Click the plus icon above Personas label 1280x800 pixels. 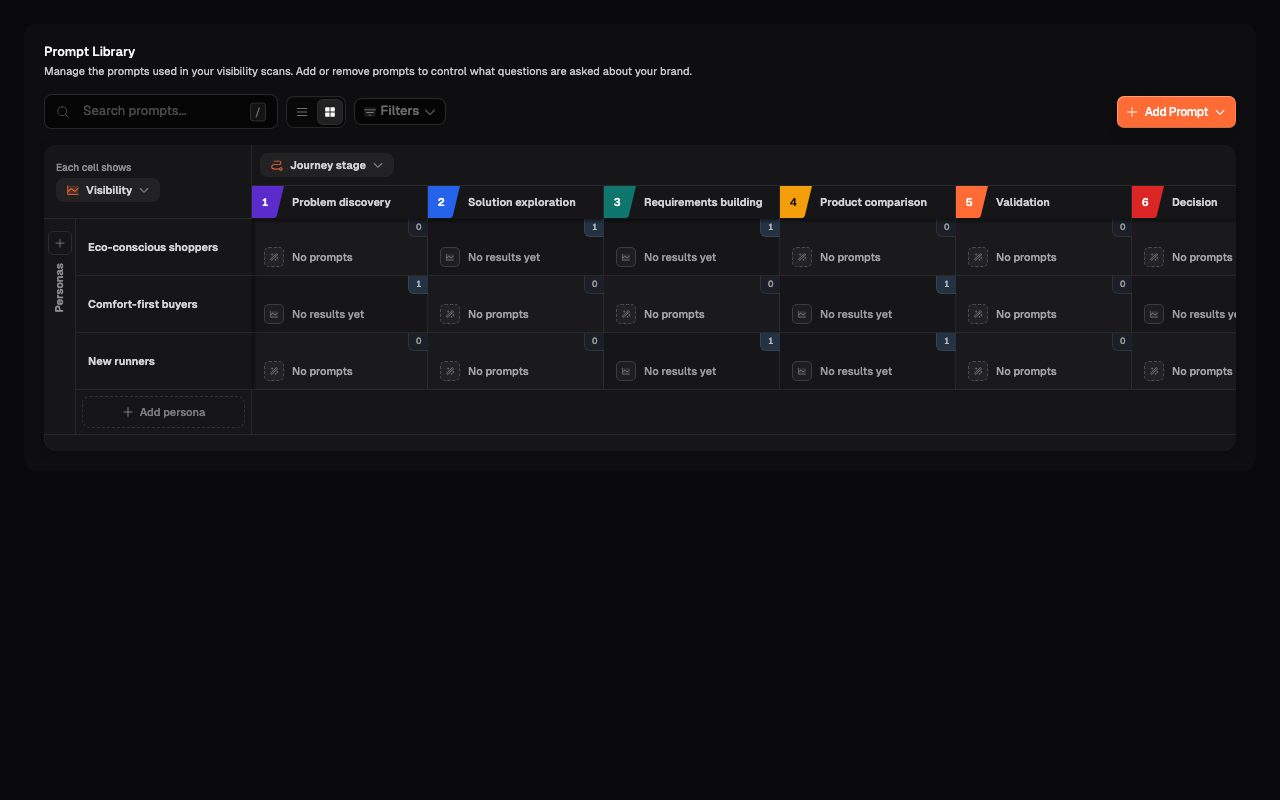(x=60, y=243)
